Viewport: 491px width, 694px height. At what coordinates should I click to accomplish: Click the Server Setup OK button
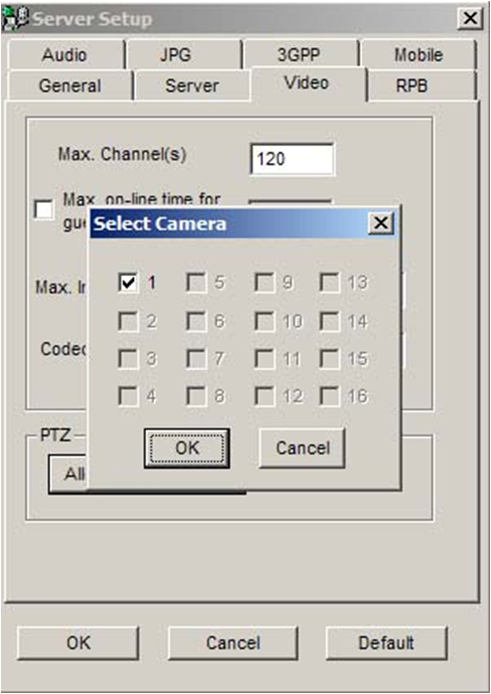click(78, 643)
